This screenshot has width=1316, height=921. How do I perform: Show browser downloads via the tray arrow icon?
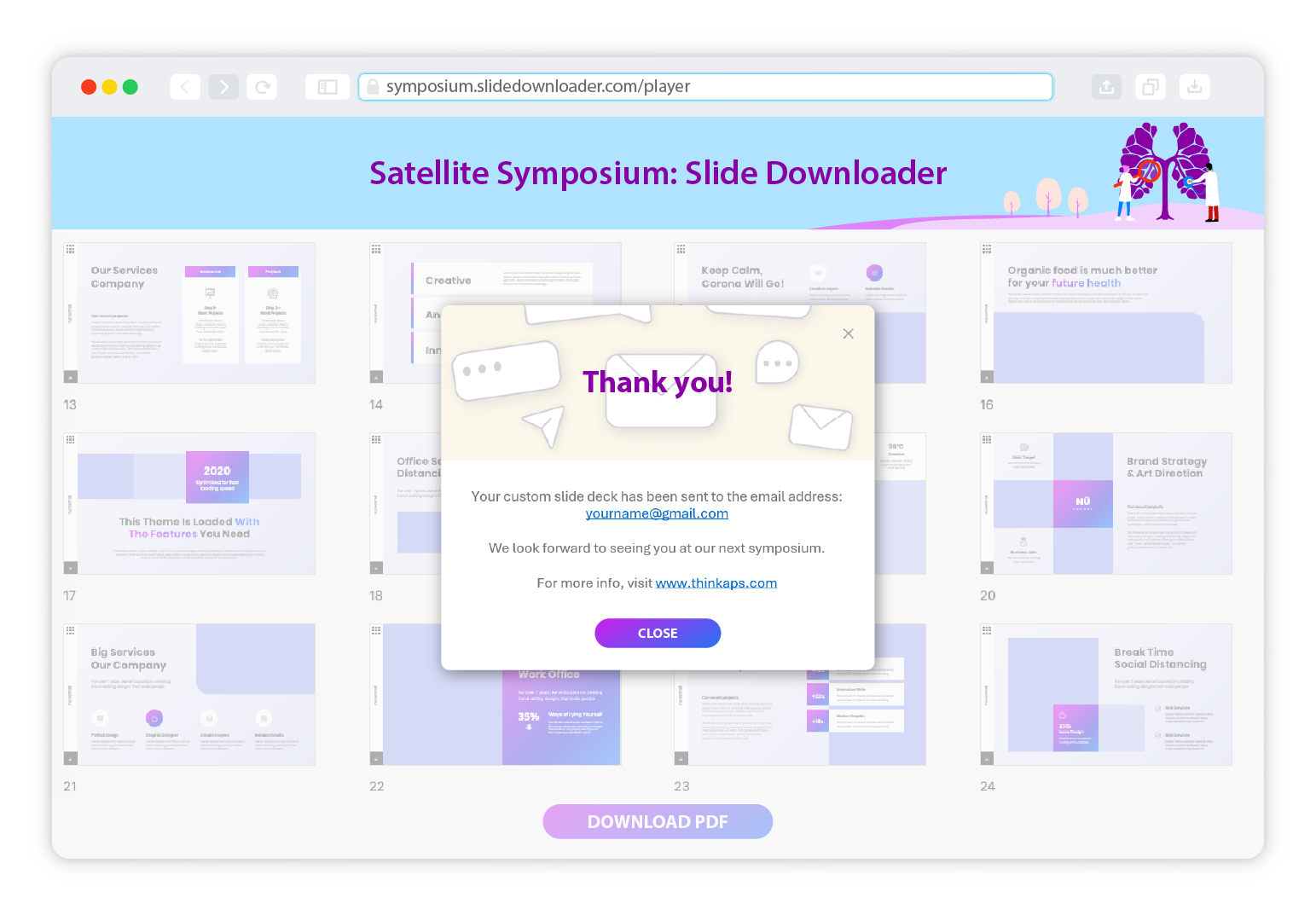coord(1194,87)
